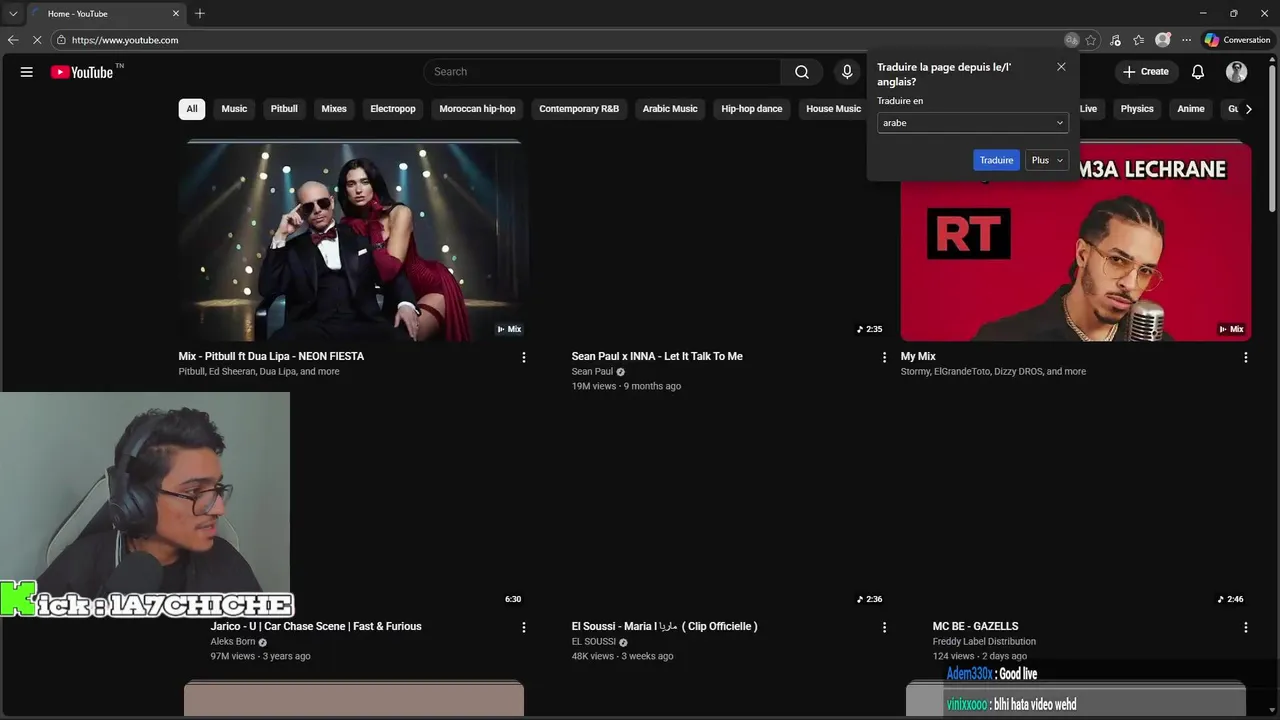Open more options for El Soussi video
The width and height of the screenshot is (1280, 720).
point(884,627)
